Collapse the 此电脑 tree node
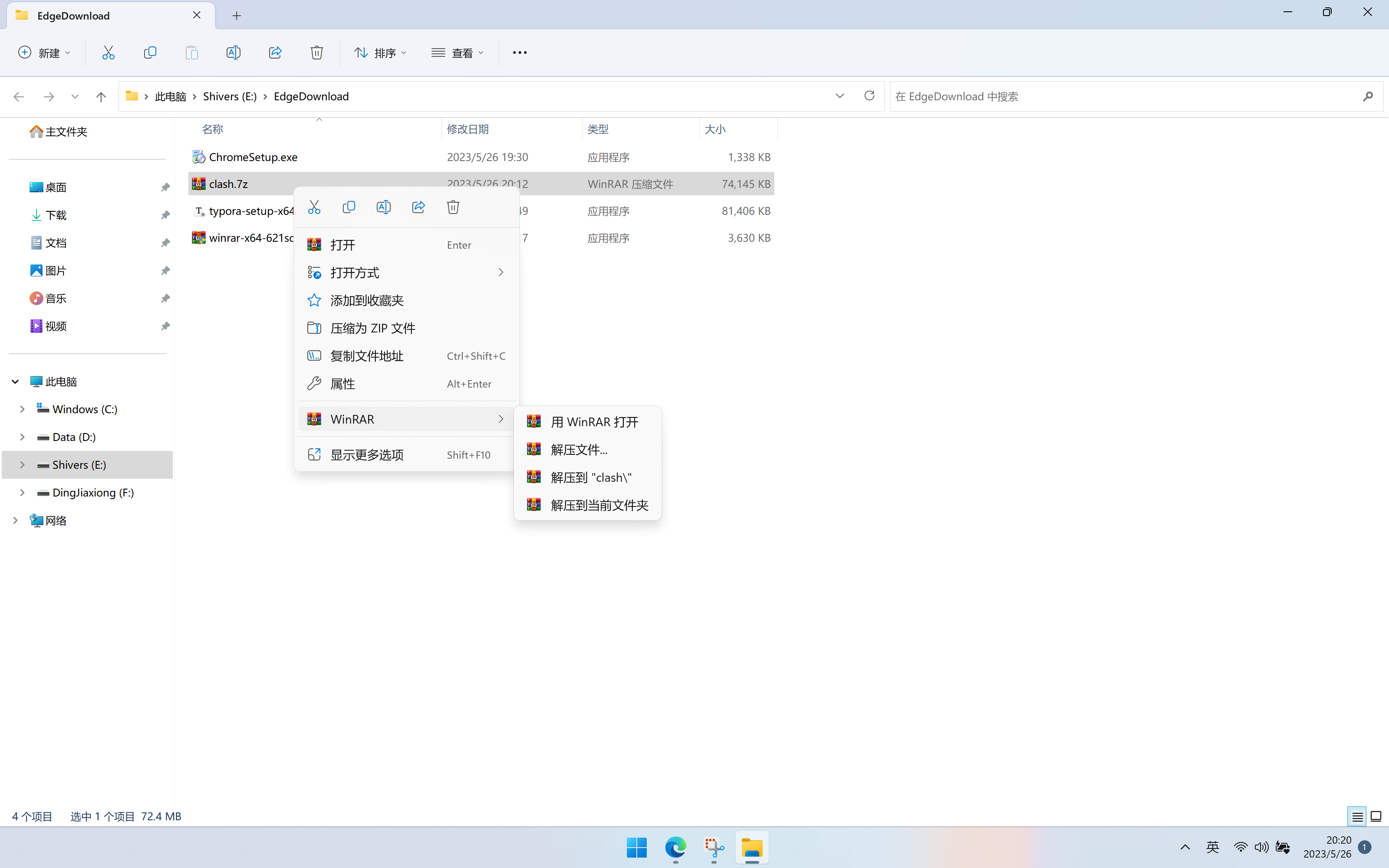 point(16,382)
